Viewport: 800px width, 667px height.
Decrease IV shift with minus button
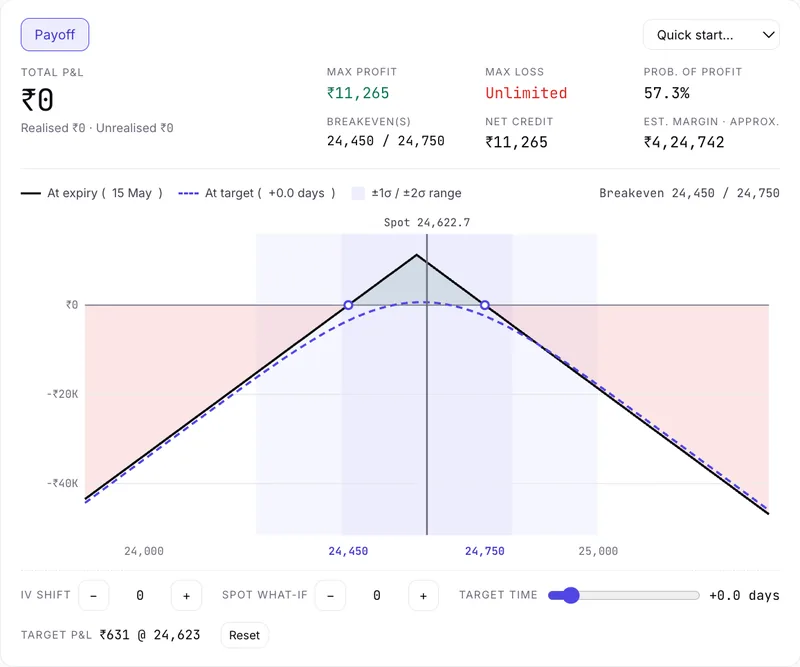click(93, 596)
